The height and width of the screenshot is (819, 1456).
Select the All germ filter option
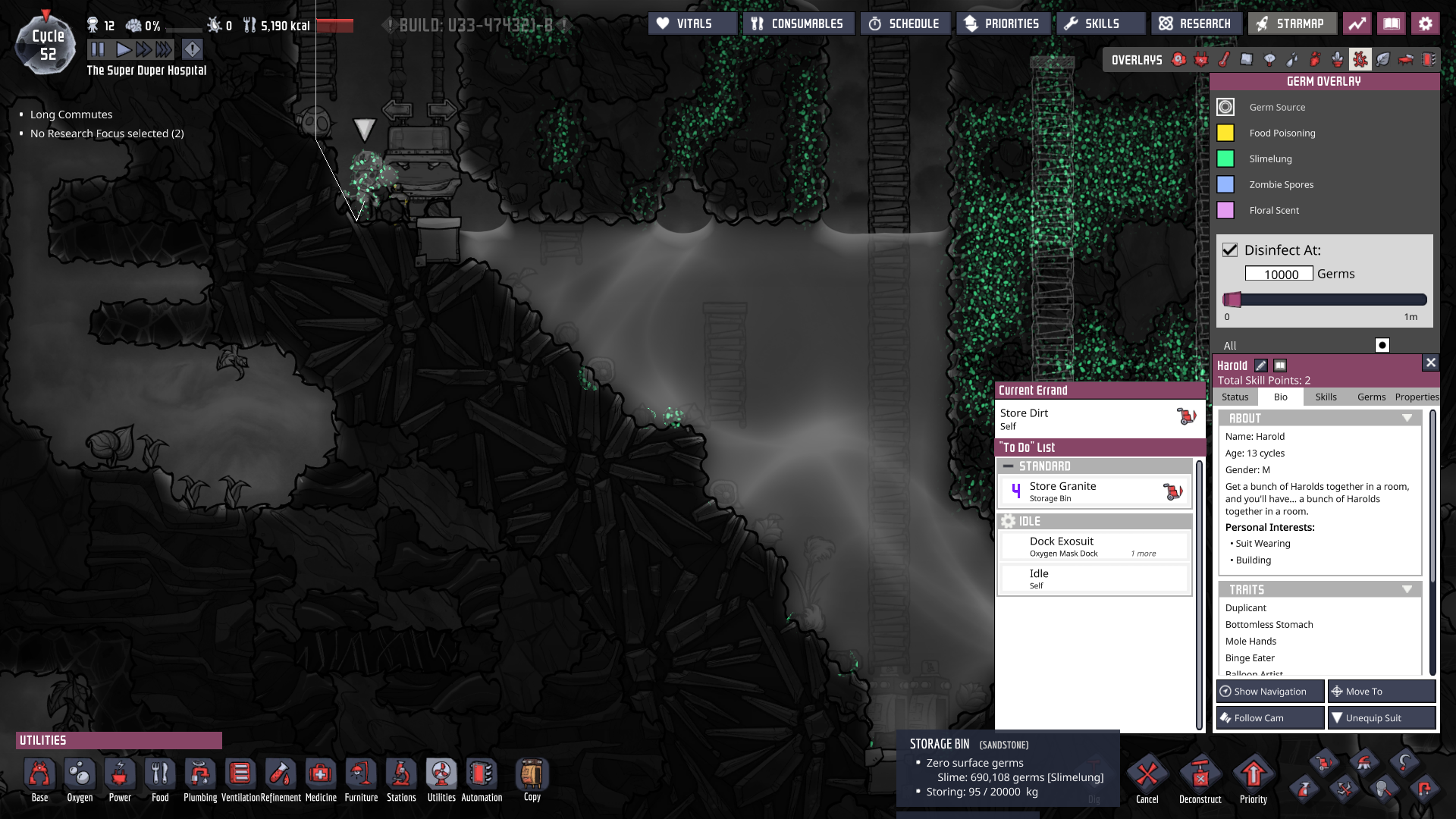coord(1382,345)
